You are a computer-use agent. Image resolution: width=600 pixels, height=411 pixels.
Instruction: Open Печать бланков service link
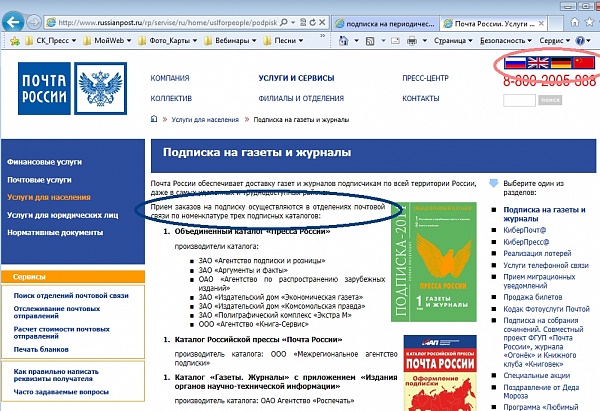pos(41,349)
